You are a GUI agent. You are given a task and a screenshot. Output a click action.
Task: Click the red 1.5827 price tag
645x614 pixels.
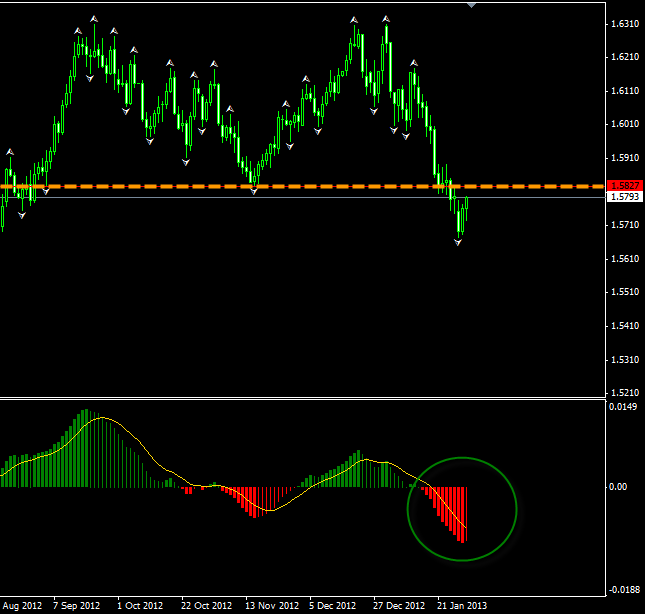pyautogui.click(x=625, y=185)
